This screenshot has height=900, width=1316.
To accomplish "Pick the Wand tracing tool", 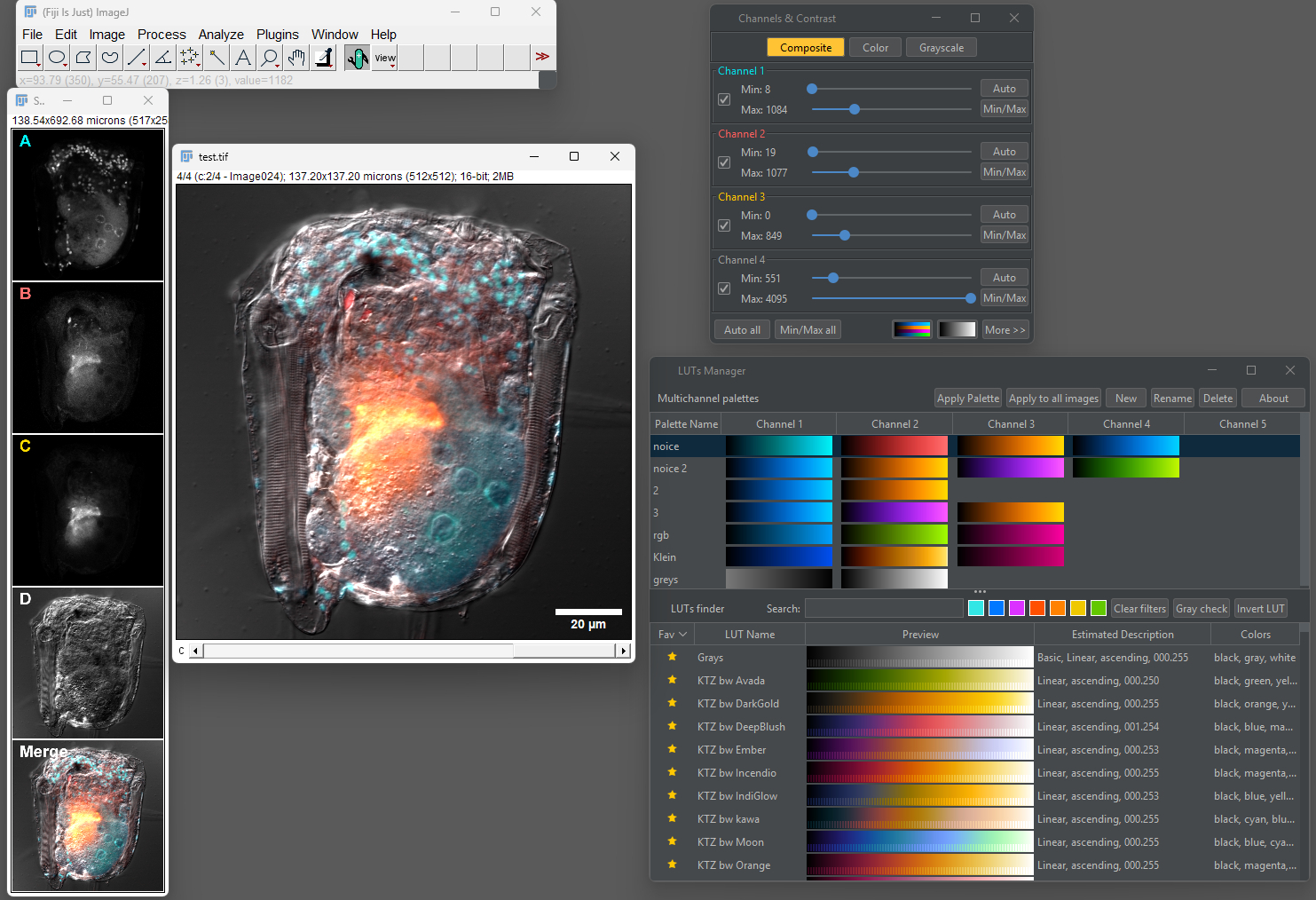I will tap(217, 58).
